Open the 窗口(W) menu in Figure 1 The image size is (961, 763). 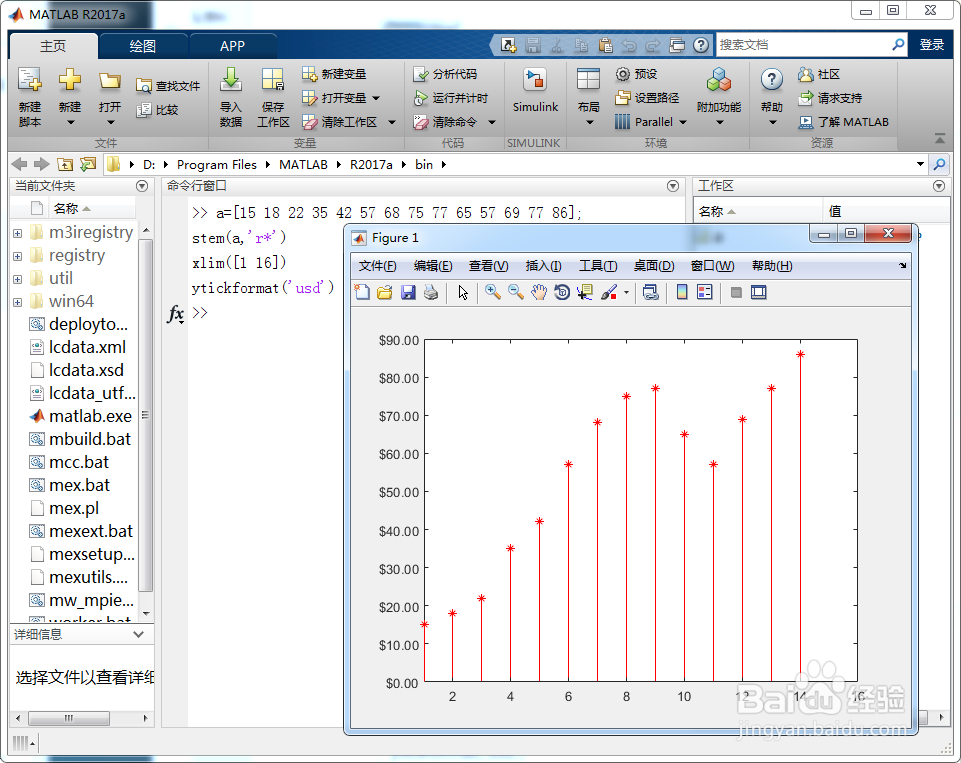click(712, 266)
